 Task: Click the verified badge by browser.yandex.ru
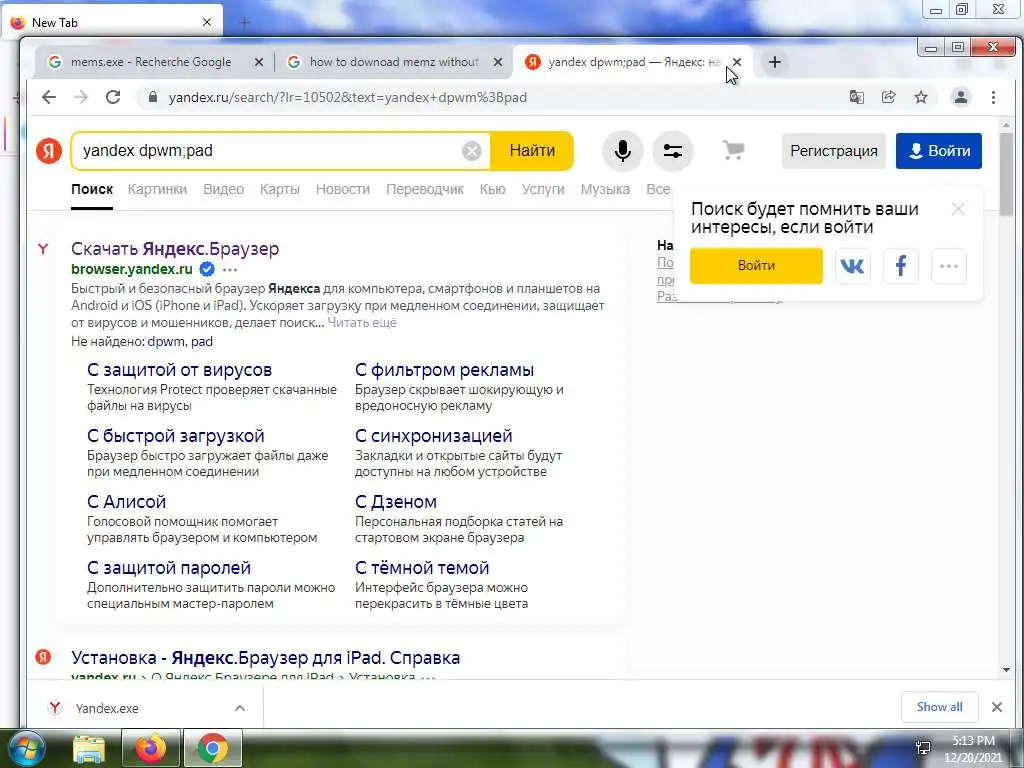pyautogui.click(x=206, y=268)
